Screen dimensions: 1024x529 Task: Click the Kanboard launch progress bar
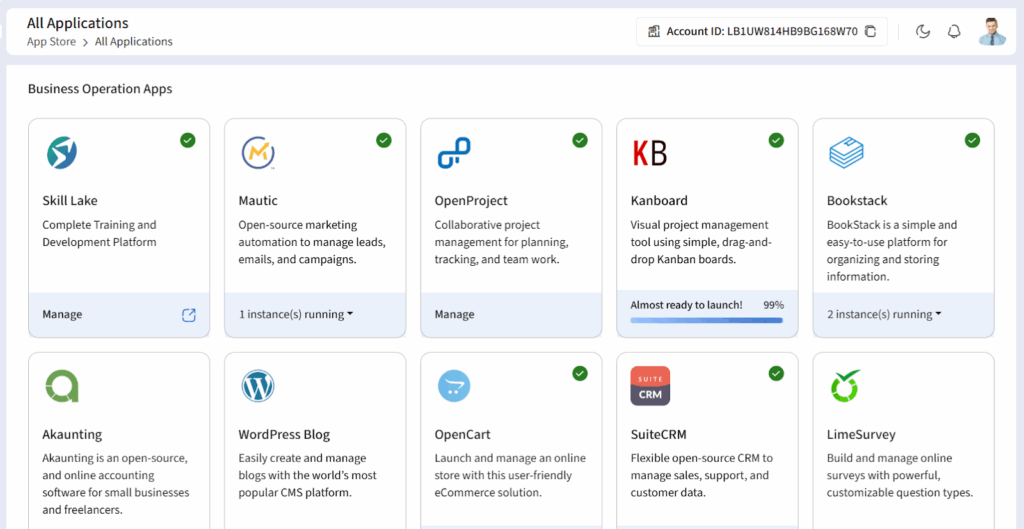point(706,321)
